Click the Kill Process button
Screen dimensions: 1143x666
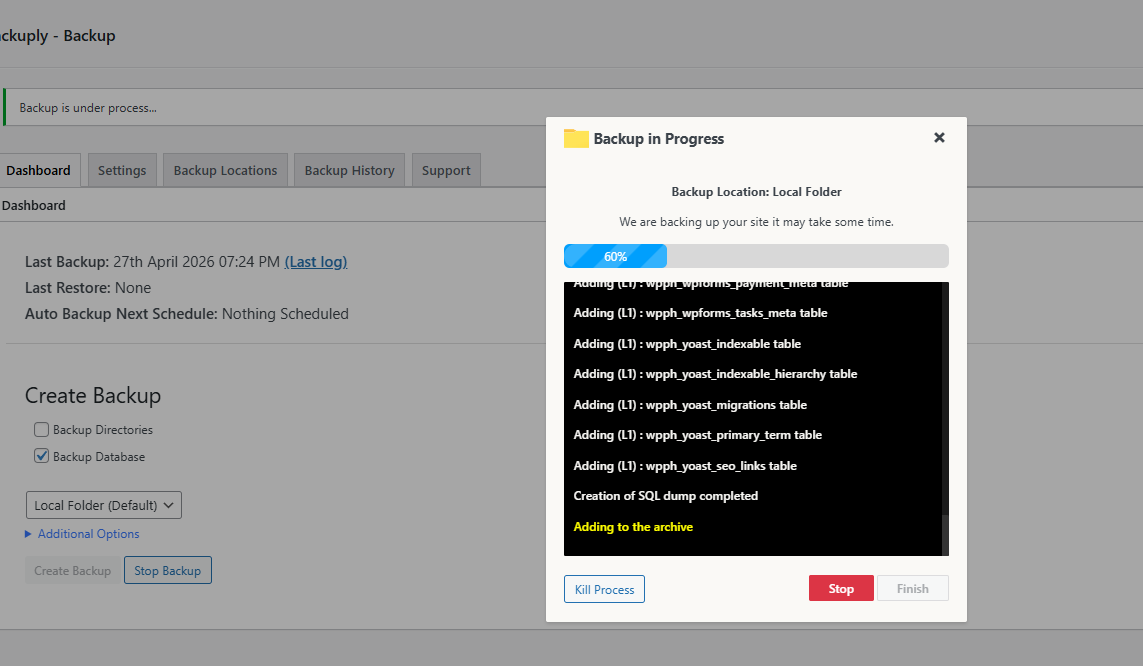[604, 589]
